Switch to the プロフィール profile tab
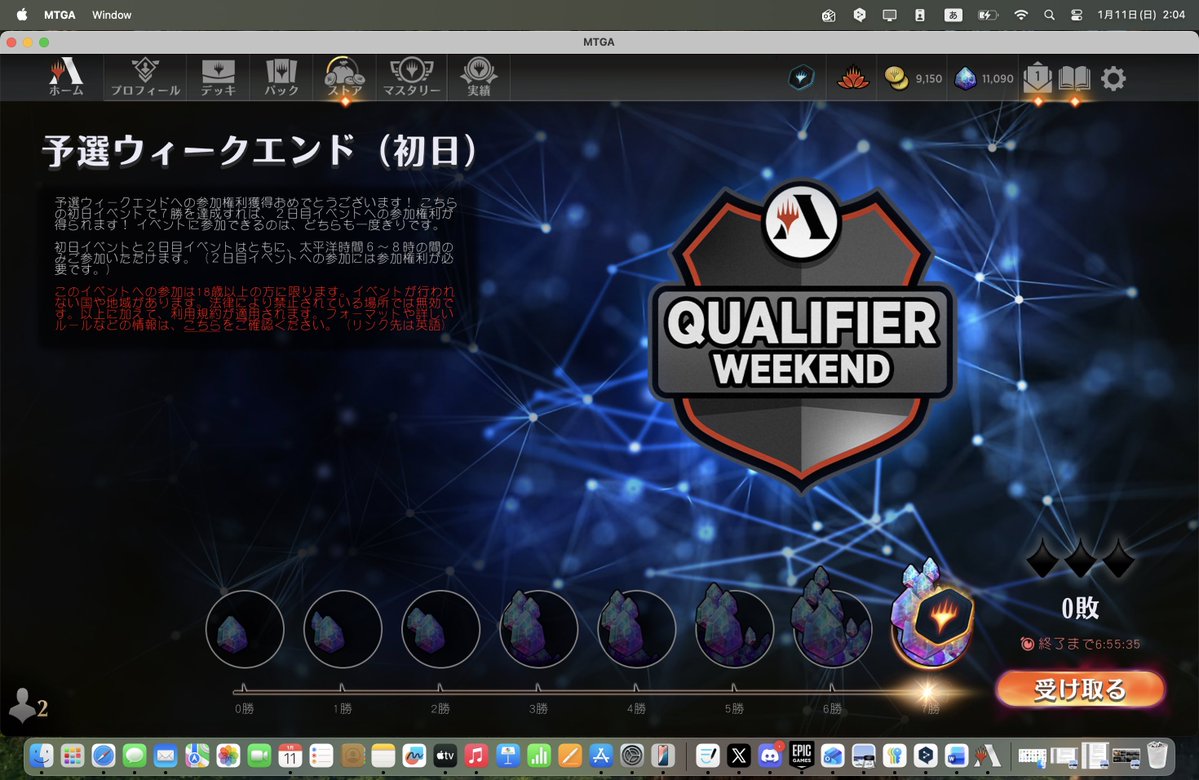Screen dimensions: 1199x780 pos(145,77)
